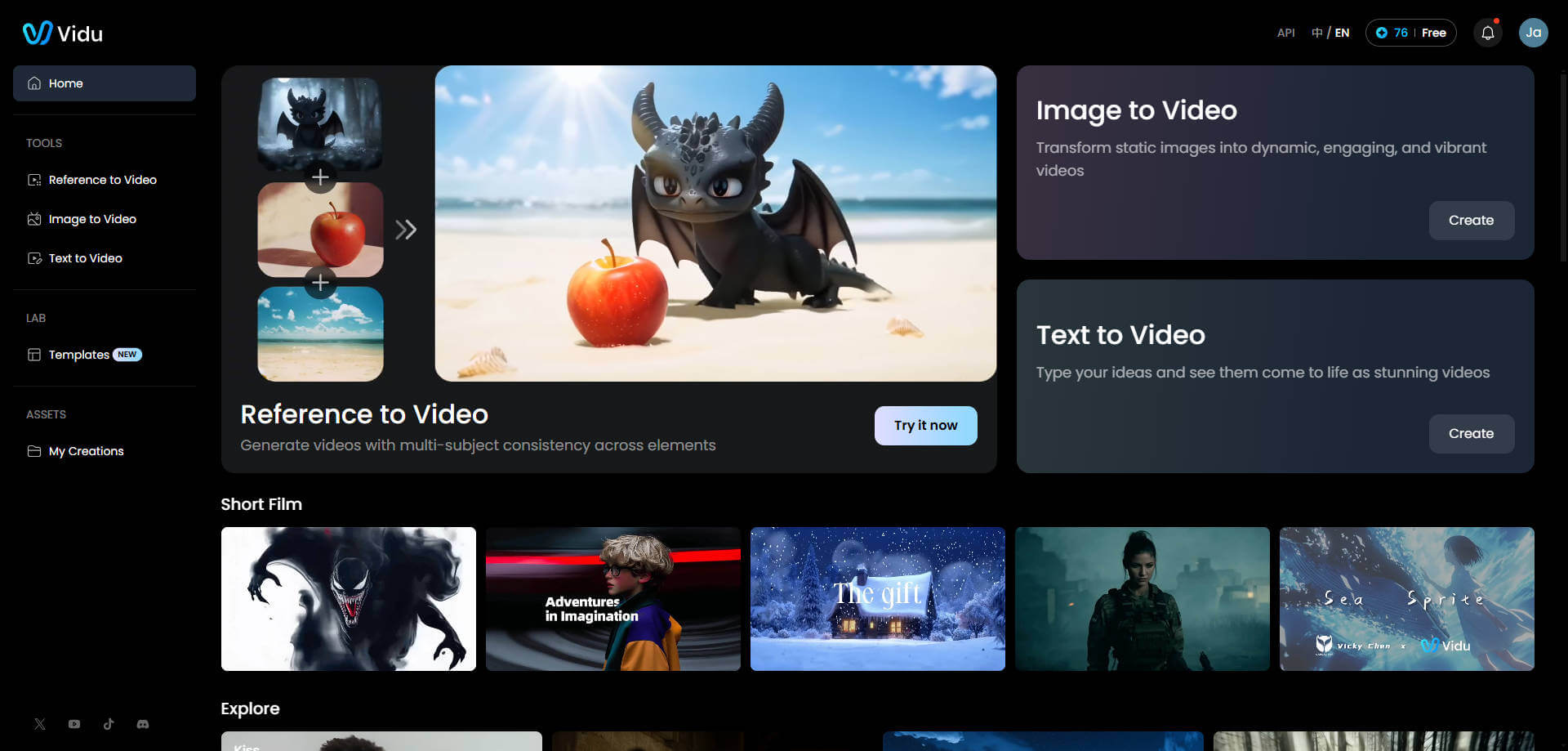
Task: Click the 'Generate videos with multi-subject consistency' text
Action: click(478, 445)
